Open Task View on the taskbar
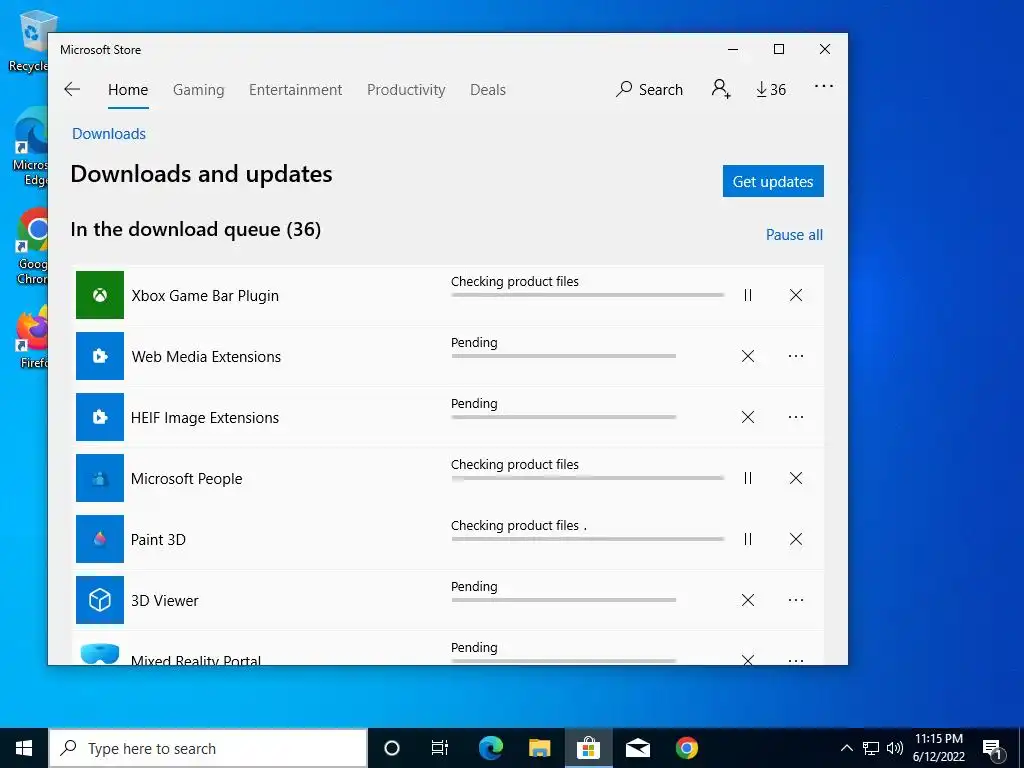This screenshot has width=1024, height=768. (440, 748)
